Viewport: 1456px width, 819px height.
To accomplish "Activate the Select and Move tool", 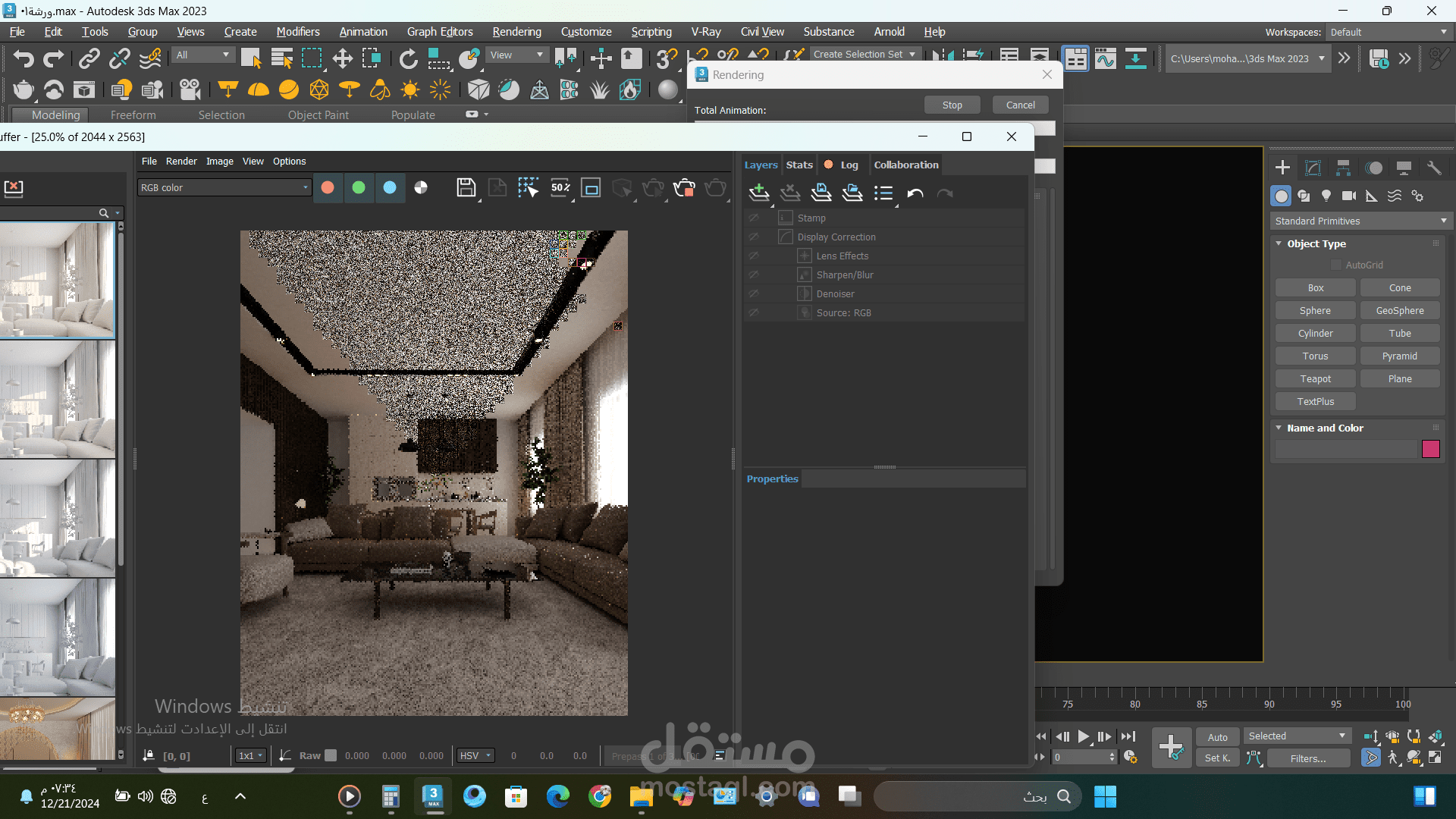I will [x=342, y=58].
